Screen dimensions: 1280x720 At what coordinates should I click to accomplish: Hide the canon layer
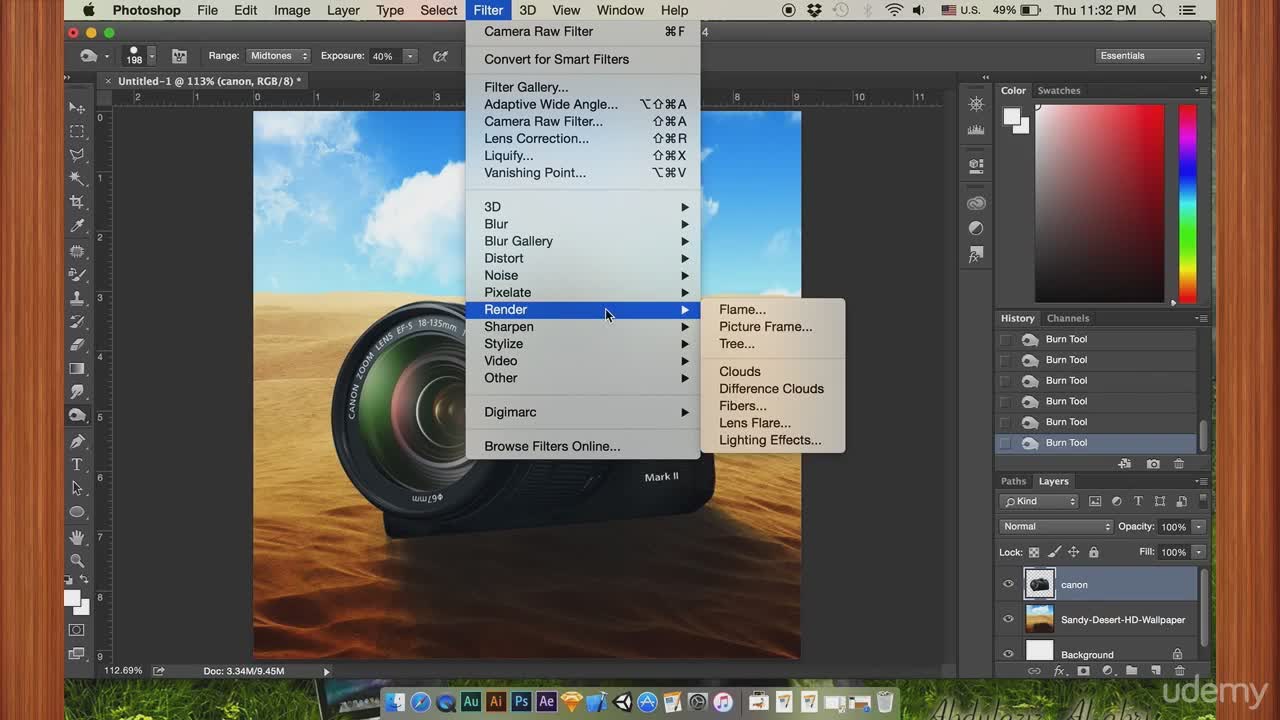point(1008,584)
